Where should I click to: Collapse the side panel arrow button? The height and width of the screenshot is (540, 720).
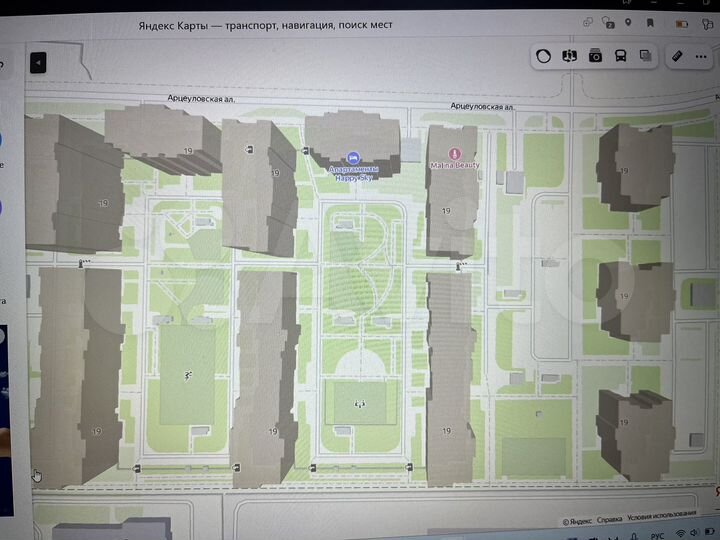(38, 63)
